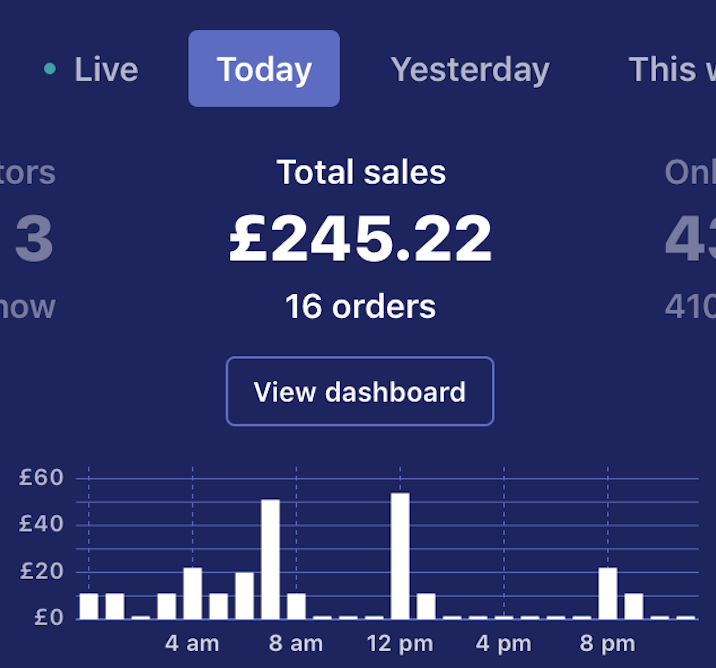Open the Yesterday tab
The height and width of the screenshot is (668, 716).
(470, 69)
